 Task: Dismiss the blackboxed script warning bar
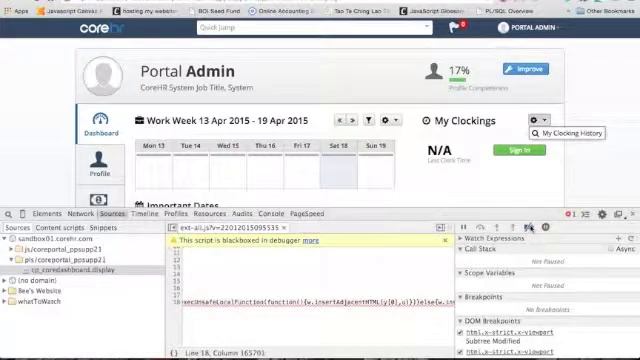pyautogui.click(x=445, y=240)
